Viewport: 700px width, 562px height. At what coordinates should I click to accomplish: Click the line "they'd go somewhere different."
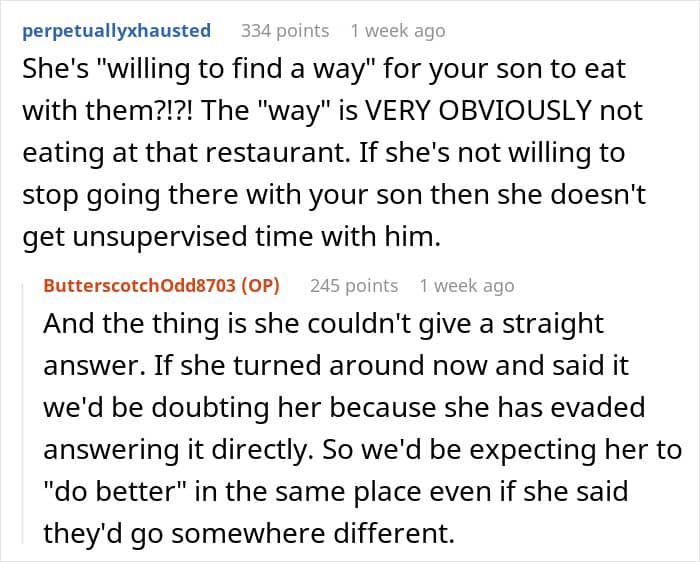[249, 533]
